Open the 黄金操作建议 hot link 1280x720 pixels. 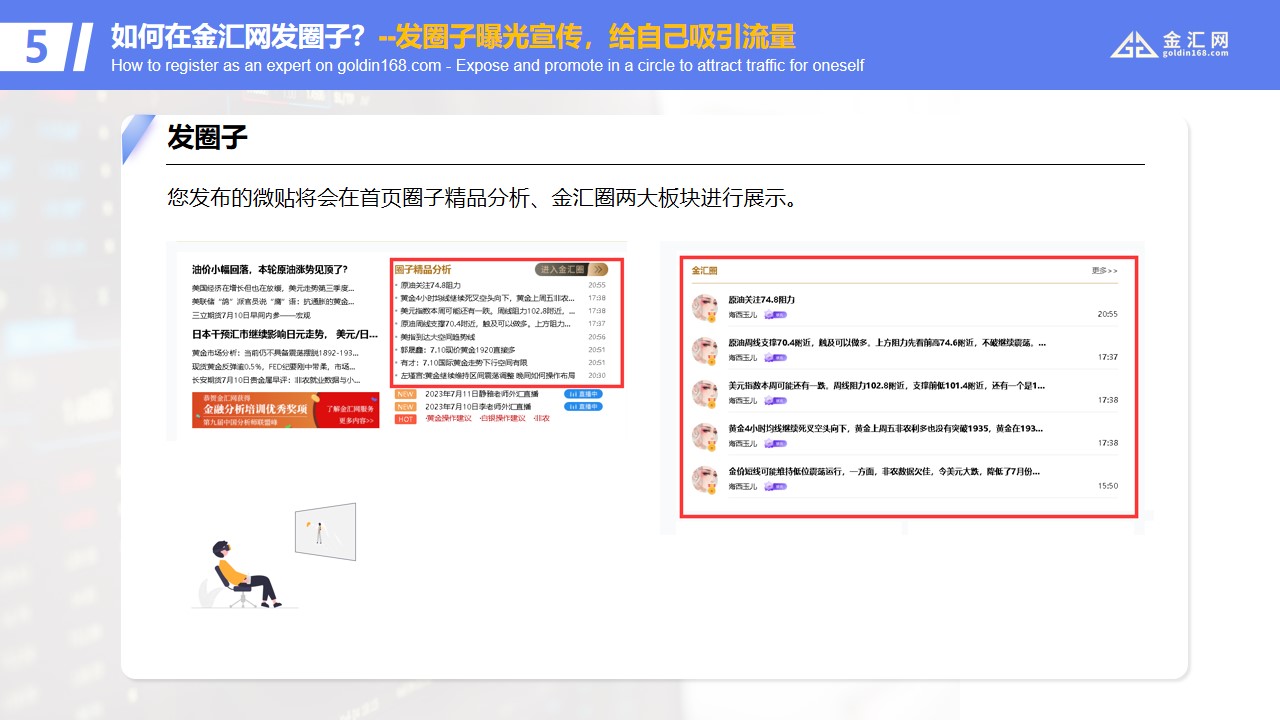(448, 419)
